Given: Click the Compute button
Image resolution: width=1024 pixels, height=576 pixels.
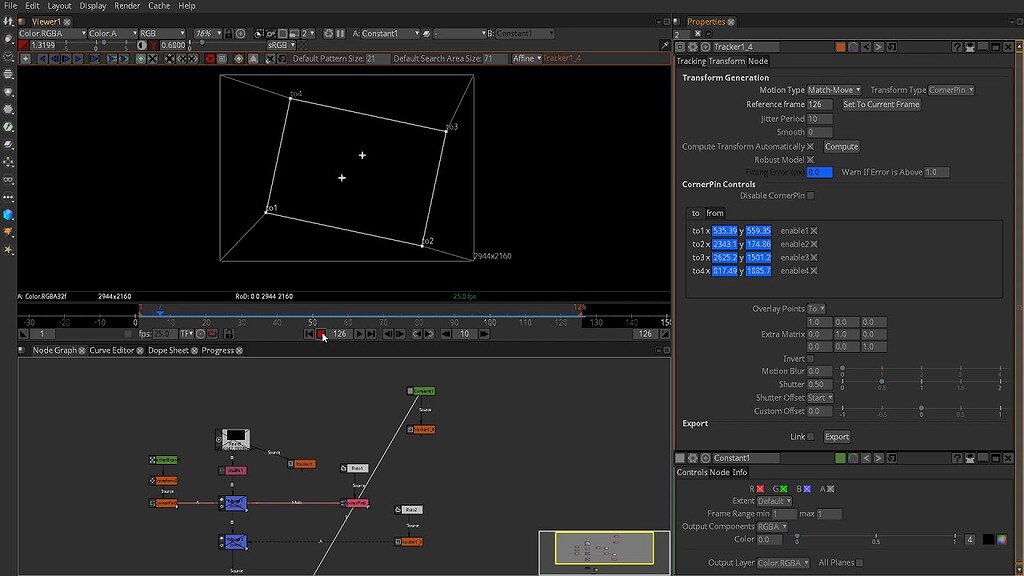Looking at the screenshot, I should pos(841,147).
